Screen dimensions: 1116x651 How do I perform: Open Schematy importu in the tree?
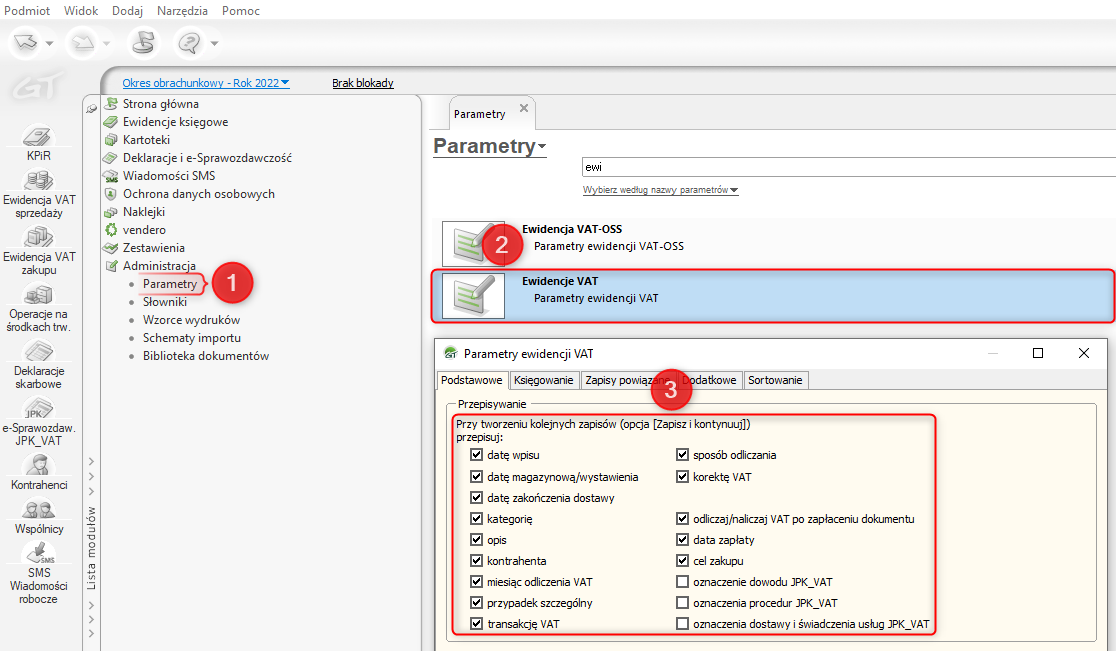point(191,338)
